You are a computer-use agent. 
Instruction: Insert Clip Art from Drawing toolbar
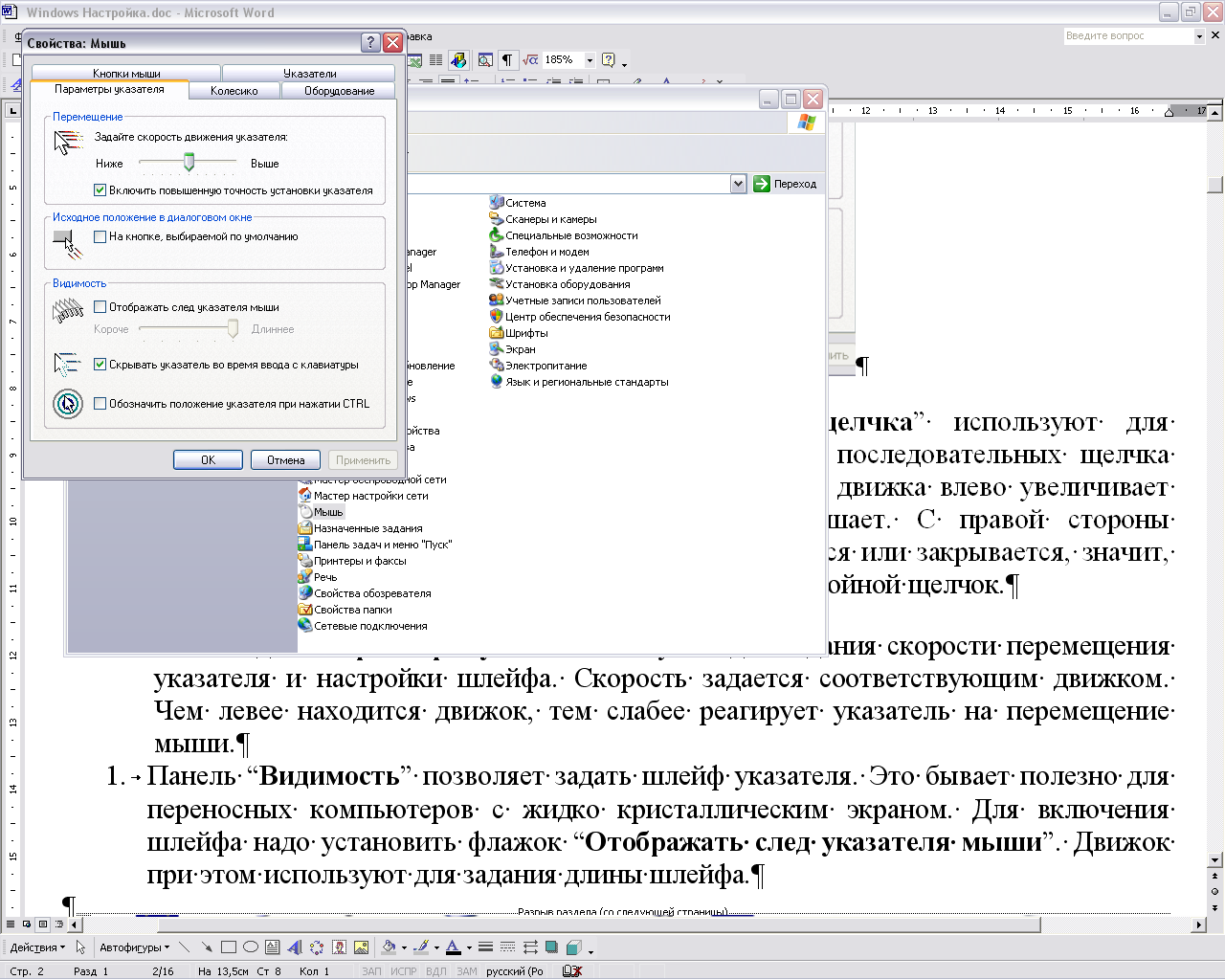339,947
